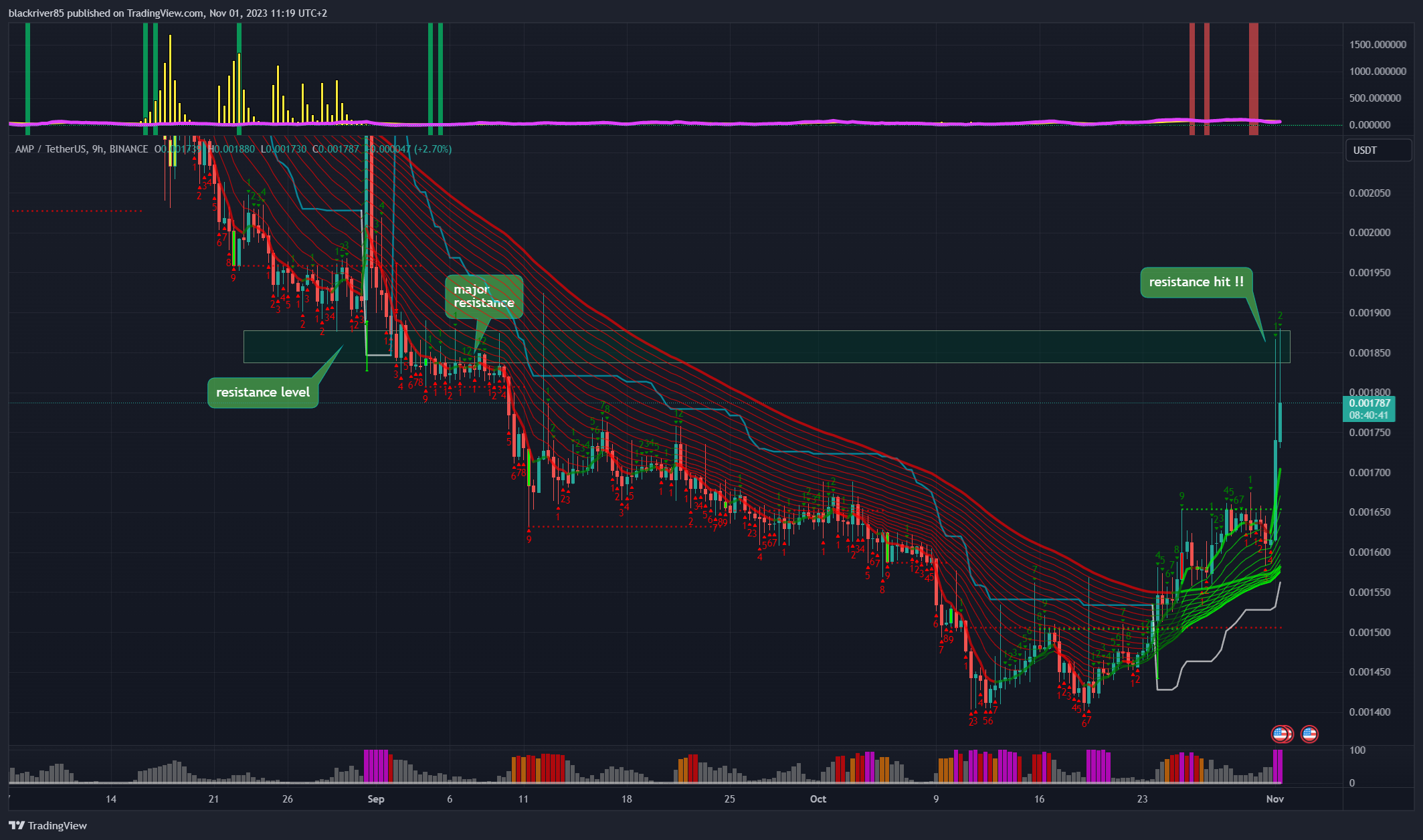Click the 25 date label on the time axis

pyautogui.click(x=730, y=799)
